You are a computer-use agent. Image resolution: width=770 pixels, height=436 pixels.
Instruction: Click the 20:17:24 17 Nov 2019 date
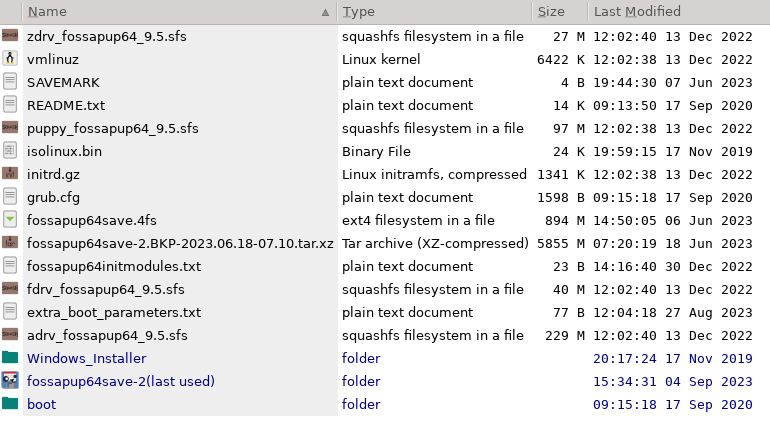coord(673,359)
